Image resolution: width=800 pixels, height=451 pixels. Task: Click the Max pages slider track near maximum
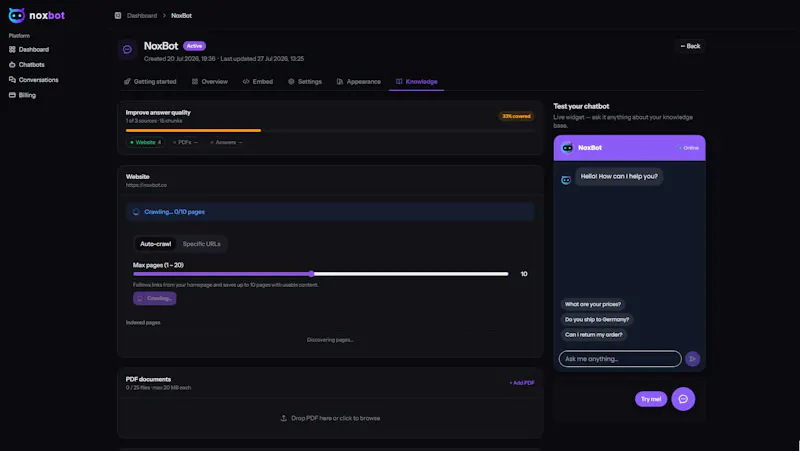[503, 274]
